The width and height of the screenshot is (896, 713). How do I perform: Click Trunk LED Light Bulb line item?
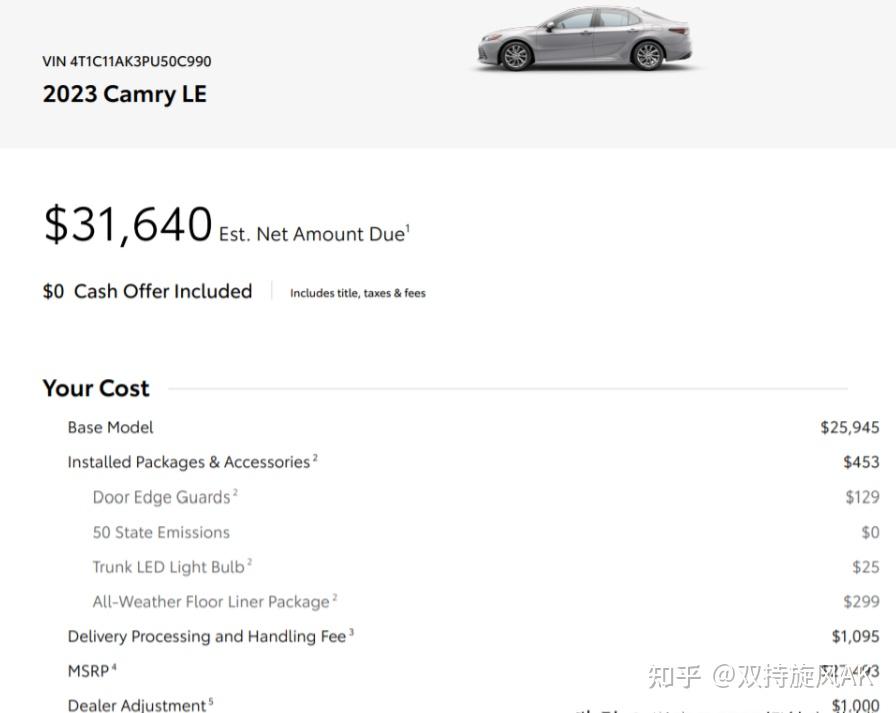(x=169, y=567)
